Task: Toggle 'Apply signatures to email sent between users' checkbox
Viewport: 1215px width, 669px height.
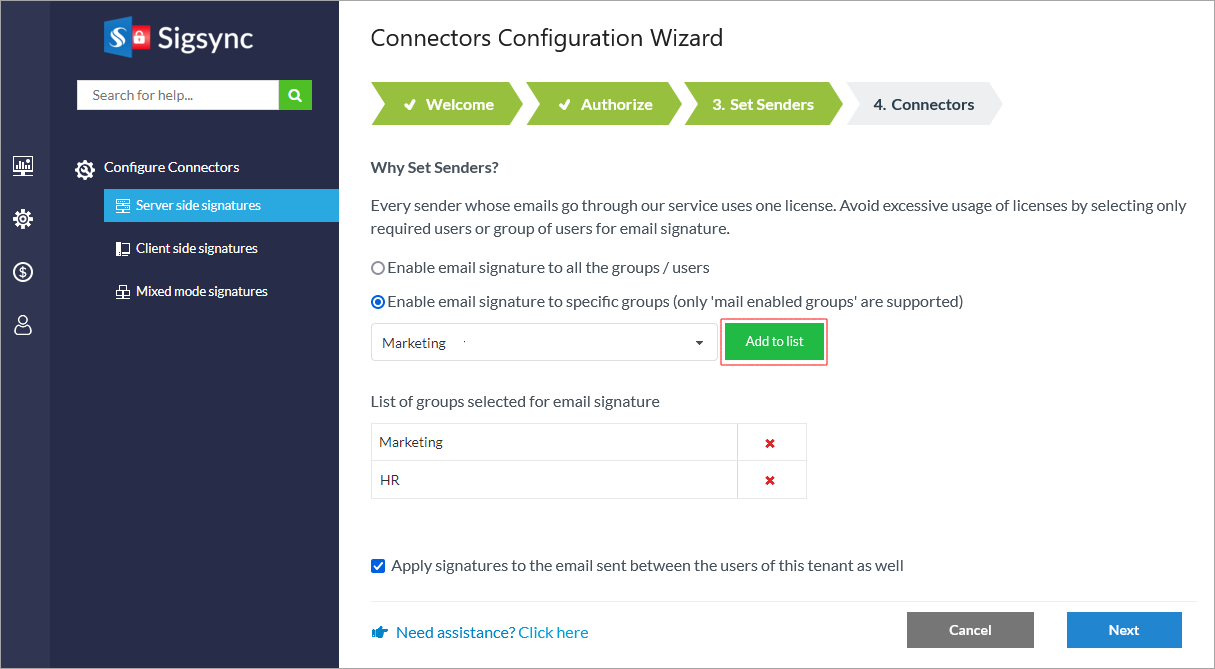Action: point(378,566)
